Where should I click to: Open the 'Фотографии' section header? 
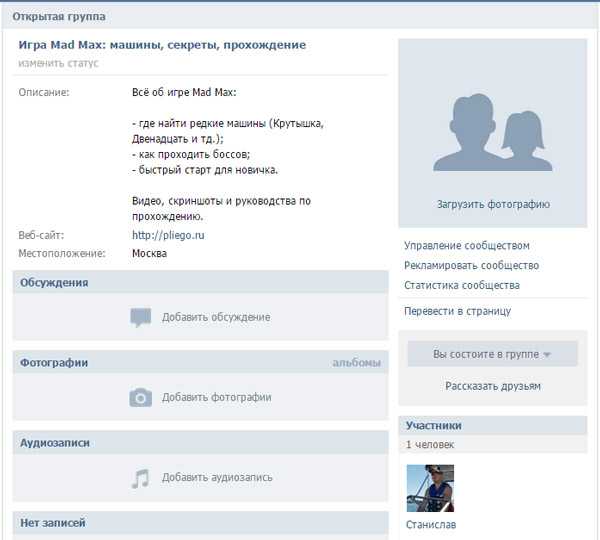(x=54, y=363)
